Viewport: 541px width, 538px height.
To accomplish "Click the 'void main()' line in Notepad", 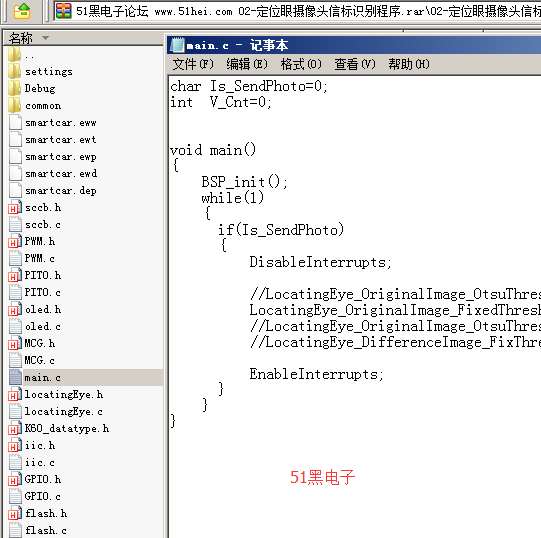I will click(213, 150).
